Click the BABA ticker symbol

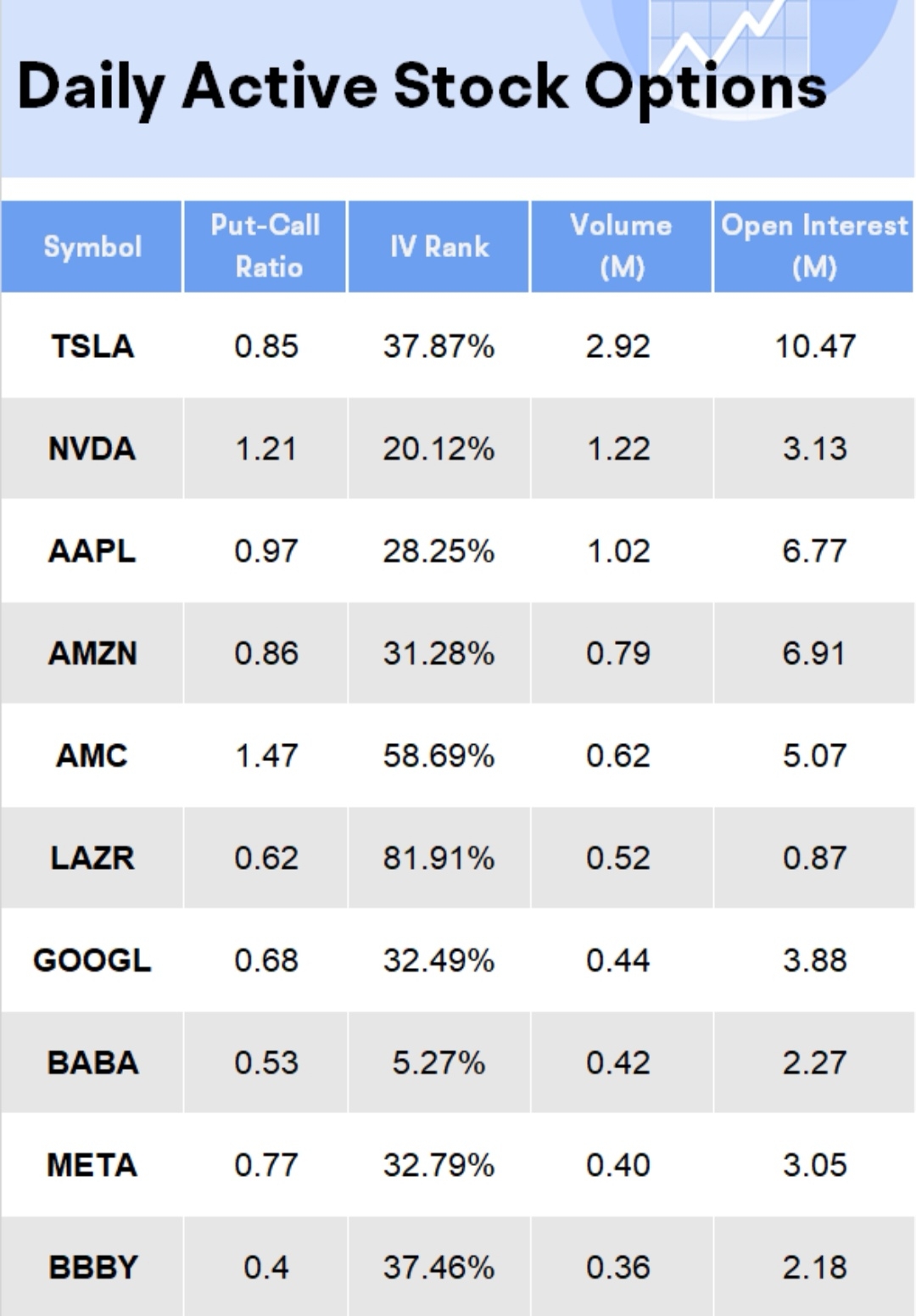click(92, 1063)
